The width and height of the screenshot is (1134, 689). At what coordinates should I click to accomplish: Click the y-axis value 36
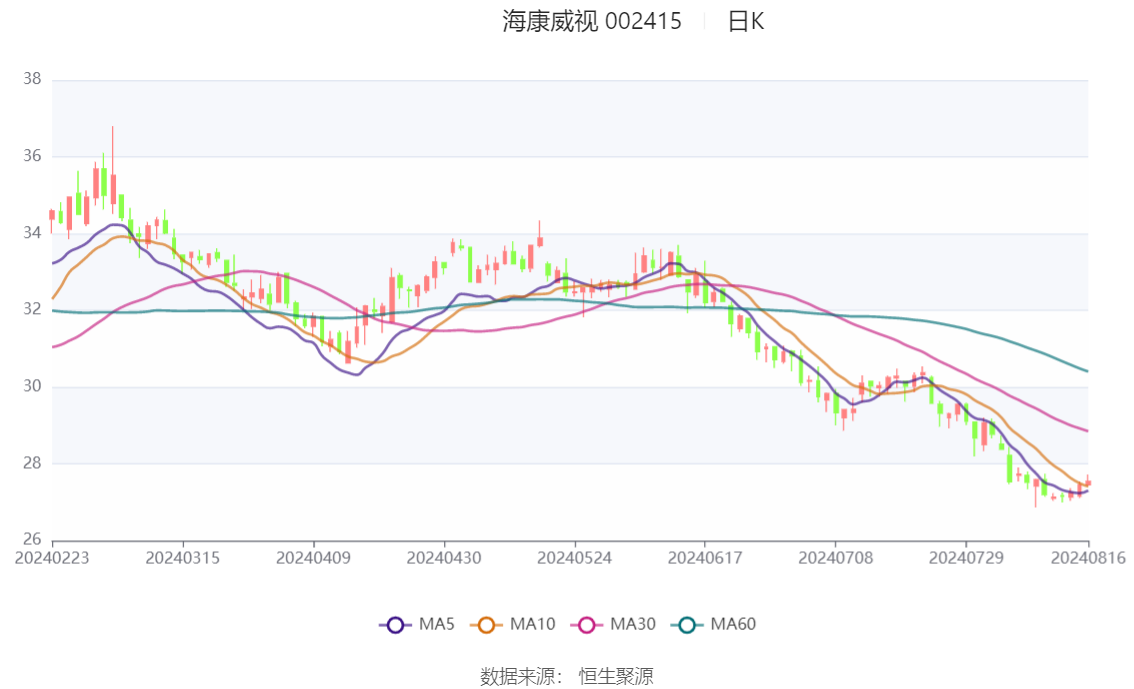click(x=32, y=155)
